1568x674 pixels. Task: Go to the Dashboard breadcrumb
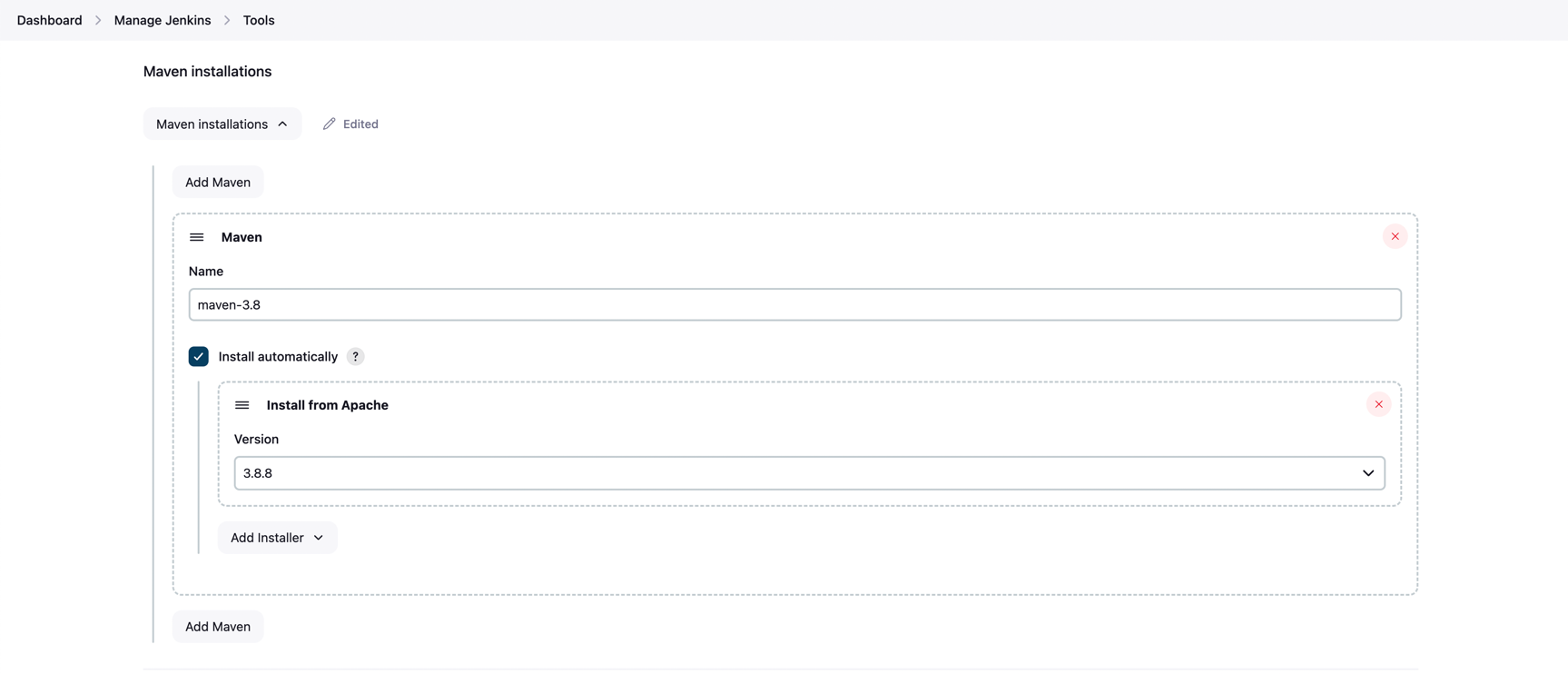(49, 20)
